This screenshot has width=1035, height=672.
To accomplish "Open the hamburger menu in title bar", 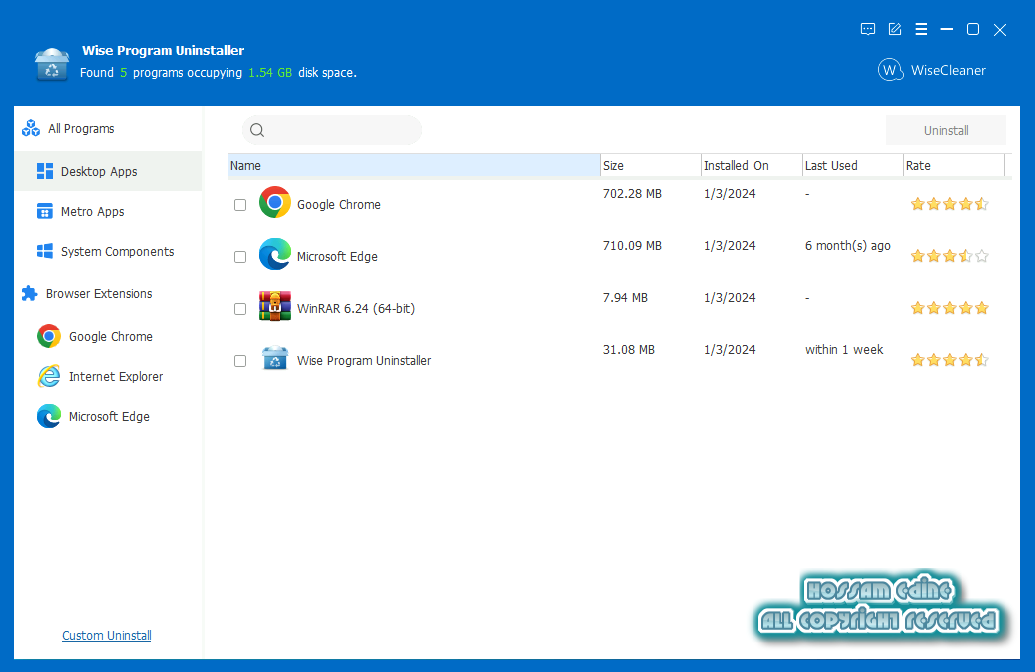I will coord(921,29).
